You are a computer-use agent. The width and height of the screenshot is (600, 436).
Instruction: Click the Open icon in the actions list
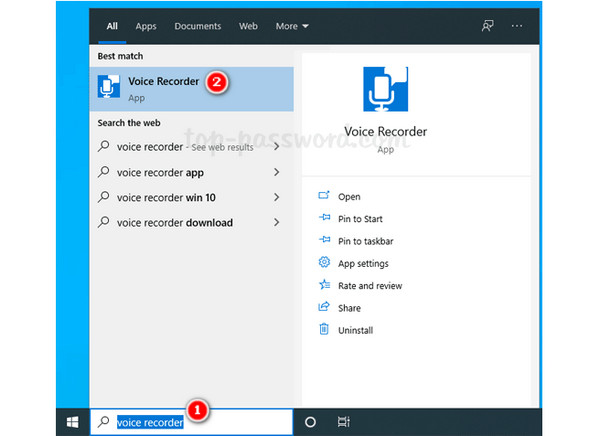tap(324, 196)
